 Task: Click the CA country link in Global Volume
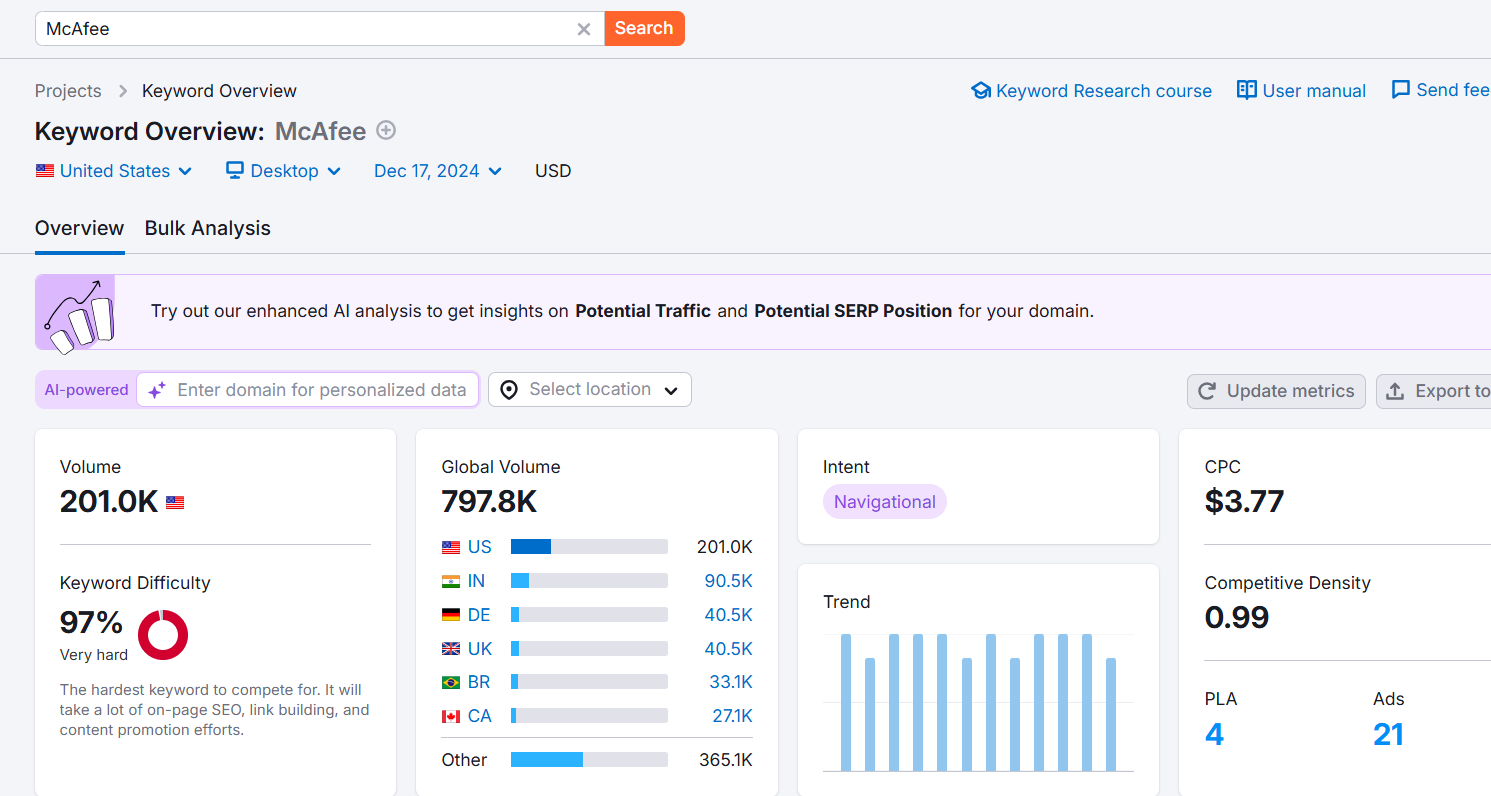point(480,716)
